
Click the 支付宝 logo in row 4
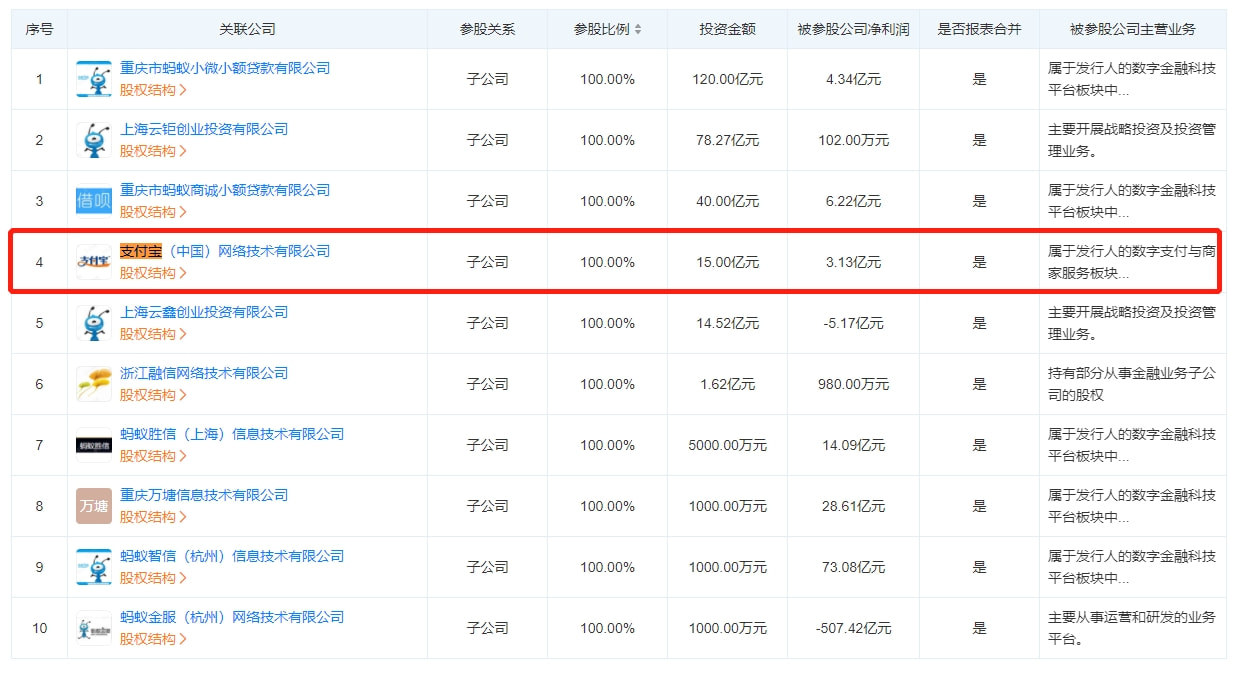94,262
